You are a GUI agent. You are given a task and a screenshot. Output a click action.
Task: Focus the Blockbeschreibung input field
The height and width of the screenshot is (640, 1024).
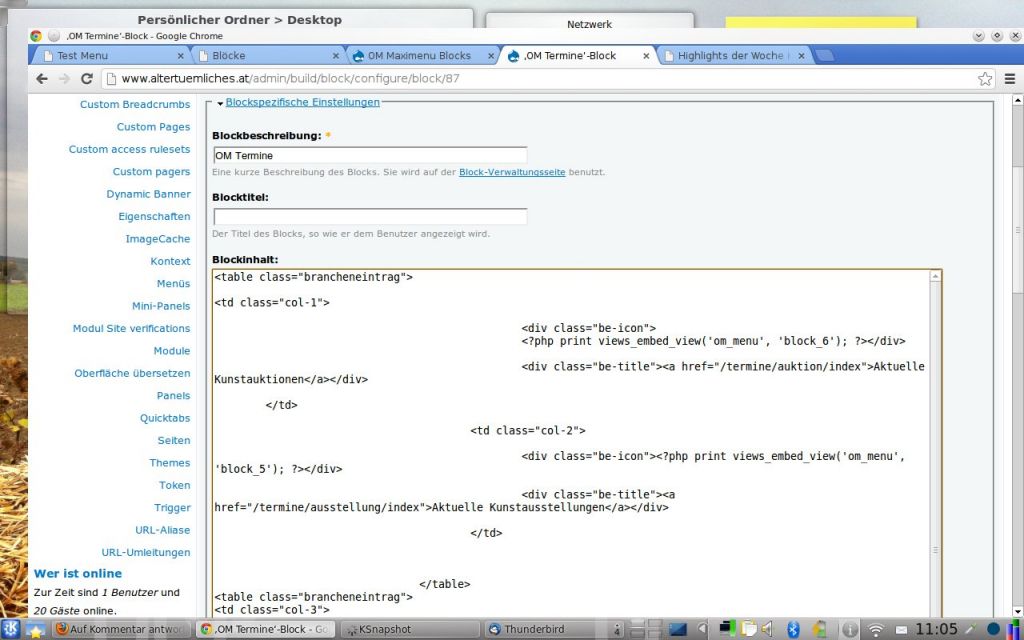coord(370,156)
